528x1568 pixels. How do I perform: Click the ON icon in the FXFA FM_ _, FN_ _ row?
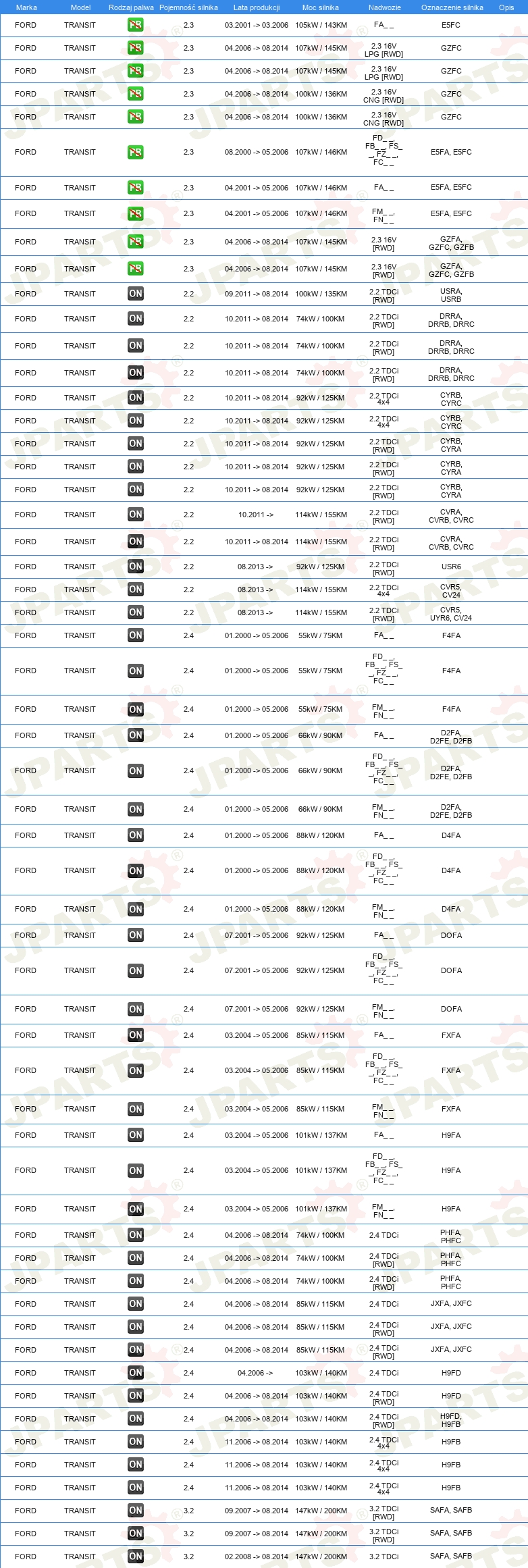136,1109
